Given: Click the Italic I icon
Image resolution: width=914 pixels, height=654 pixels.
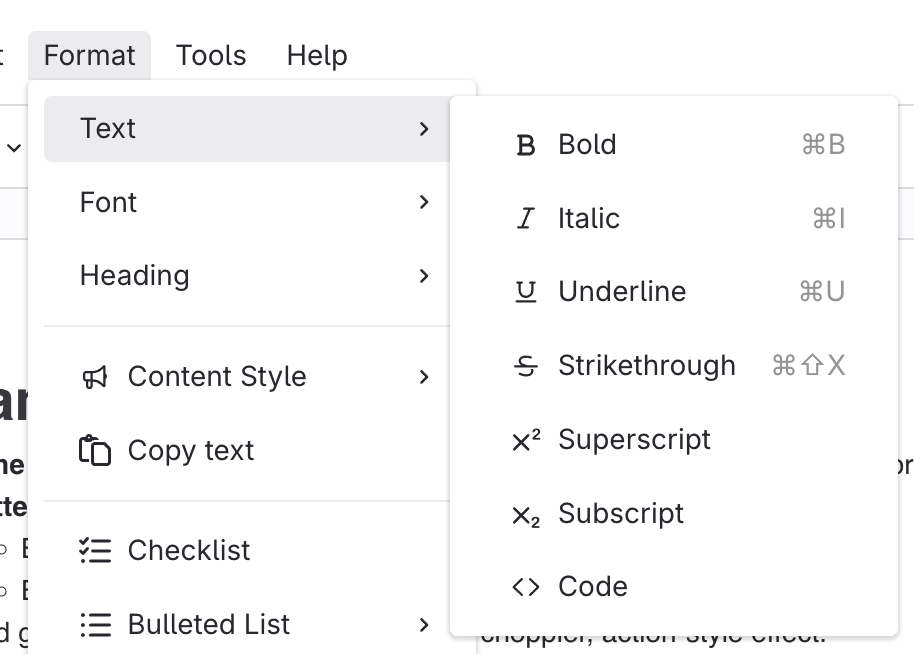Looking at the screenshot, I should click(x=526, y=219).
